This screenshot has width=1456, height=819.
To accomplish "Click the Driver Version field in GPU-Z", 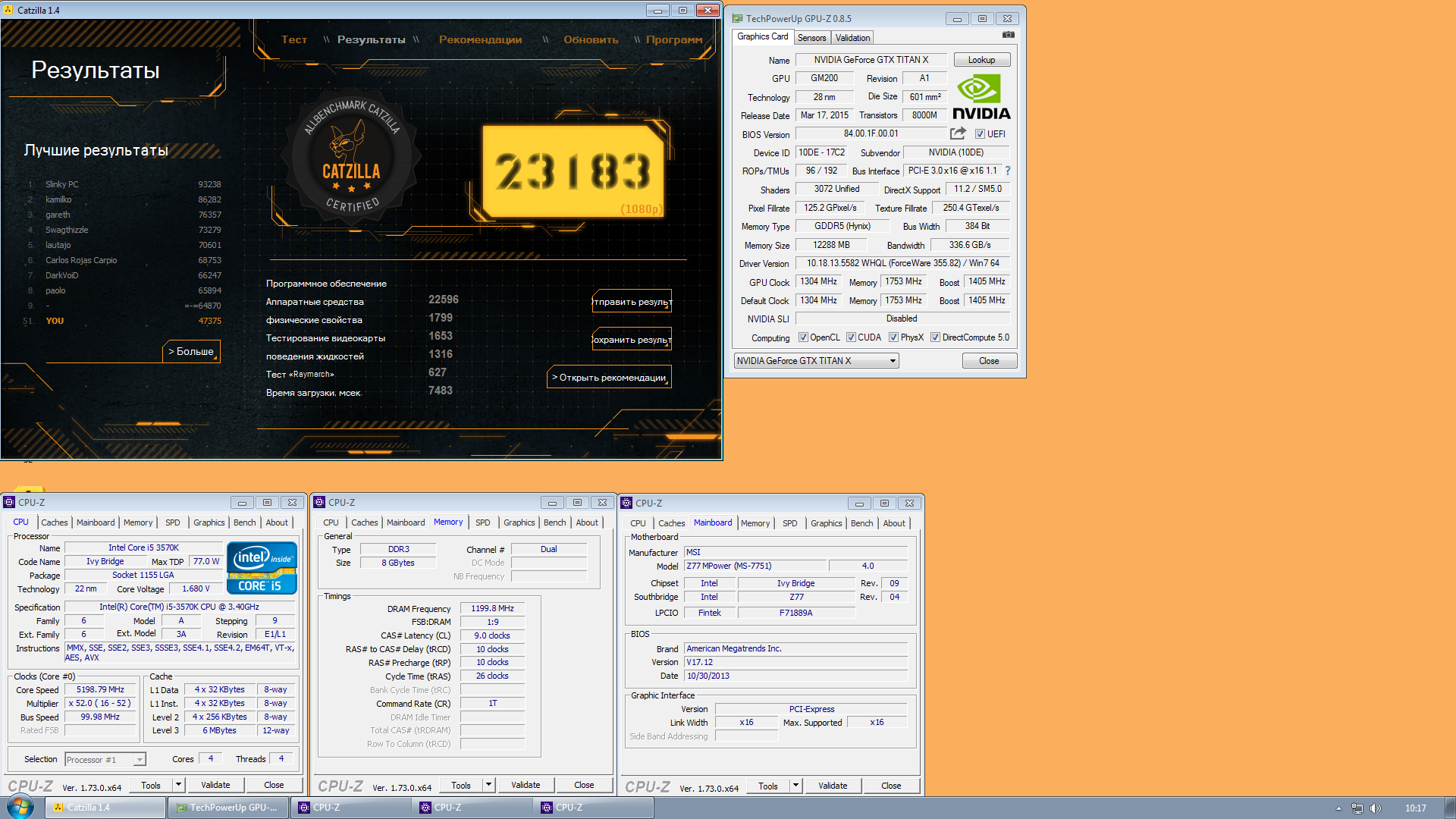I will (x=902, y=264).
